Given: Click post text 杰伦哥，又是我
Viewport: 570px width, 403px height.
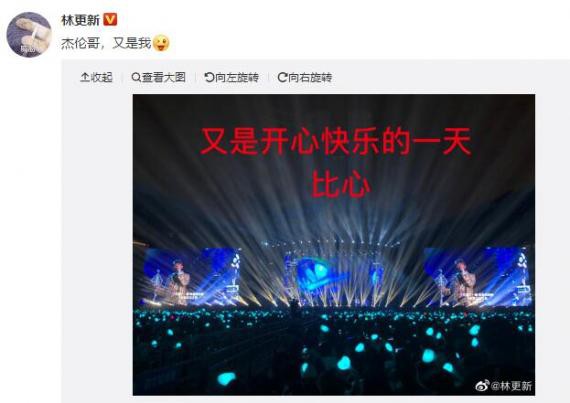Looking at the screenshot, I should (x=106, y=43).
